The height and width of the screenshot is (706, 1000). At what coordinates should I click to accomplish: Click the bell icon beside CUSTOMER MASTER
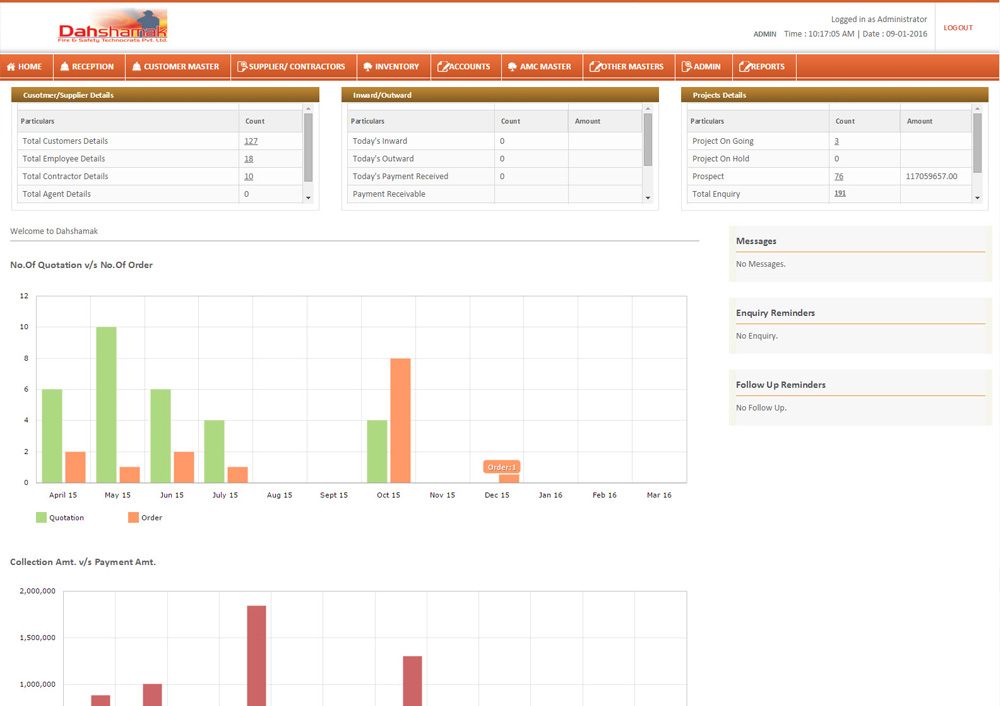(x=136, y=66)
